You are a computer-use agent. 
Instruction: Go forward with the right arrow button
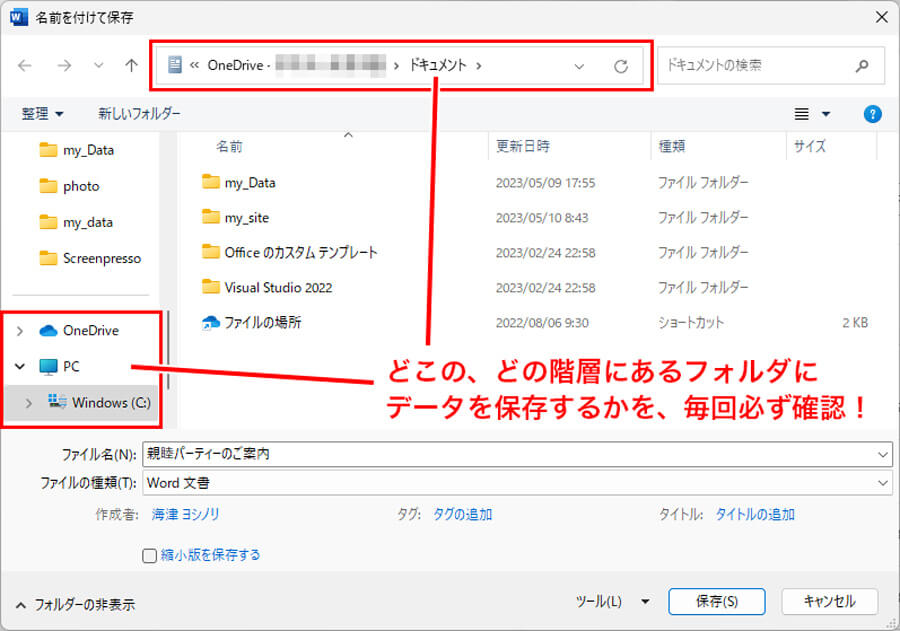(64, 65)
